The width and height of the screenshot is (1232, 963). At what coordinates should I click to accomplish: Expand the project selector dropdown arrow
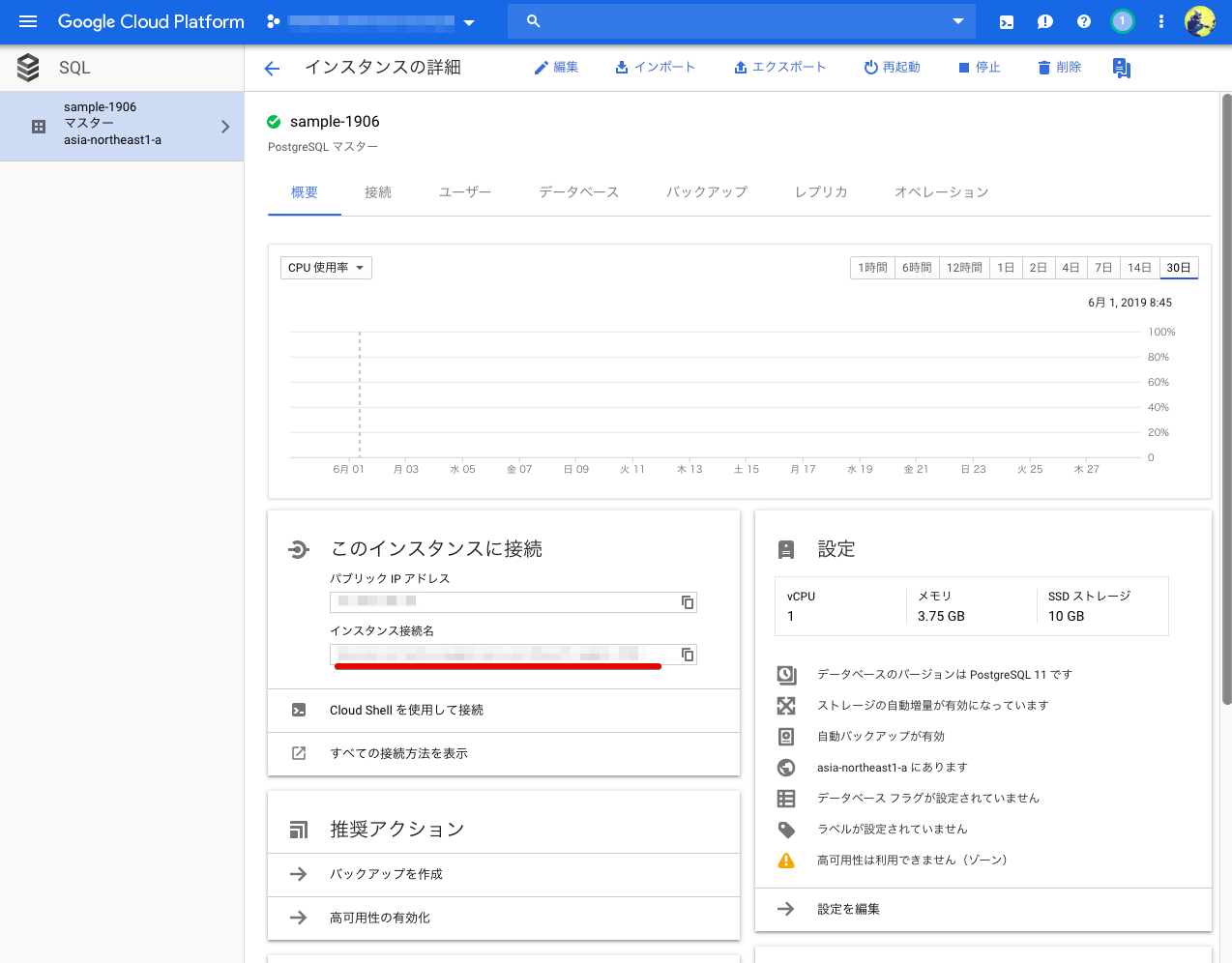[x=469, y=22]
